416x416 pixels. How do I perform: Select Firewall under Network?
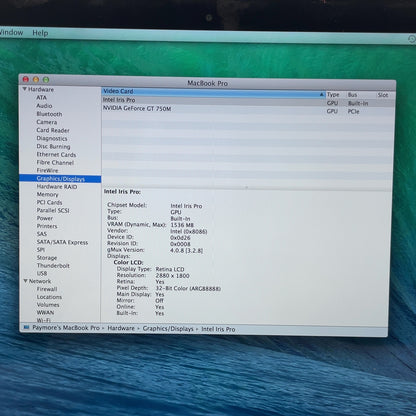(x=47, y=289)
